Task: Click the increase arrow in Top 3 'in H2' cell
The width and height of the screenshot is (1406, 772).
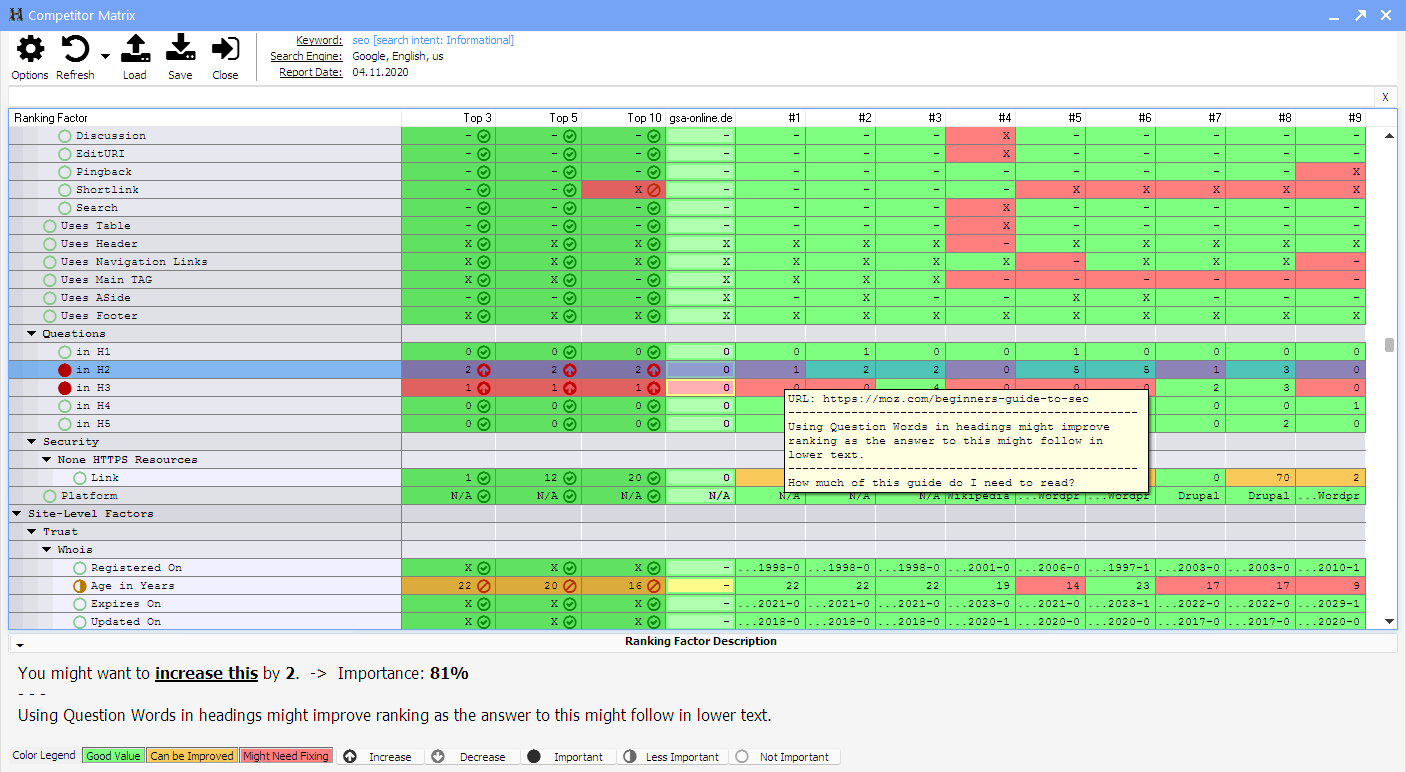Action: [x=483, y=370]
